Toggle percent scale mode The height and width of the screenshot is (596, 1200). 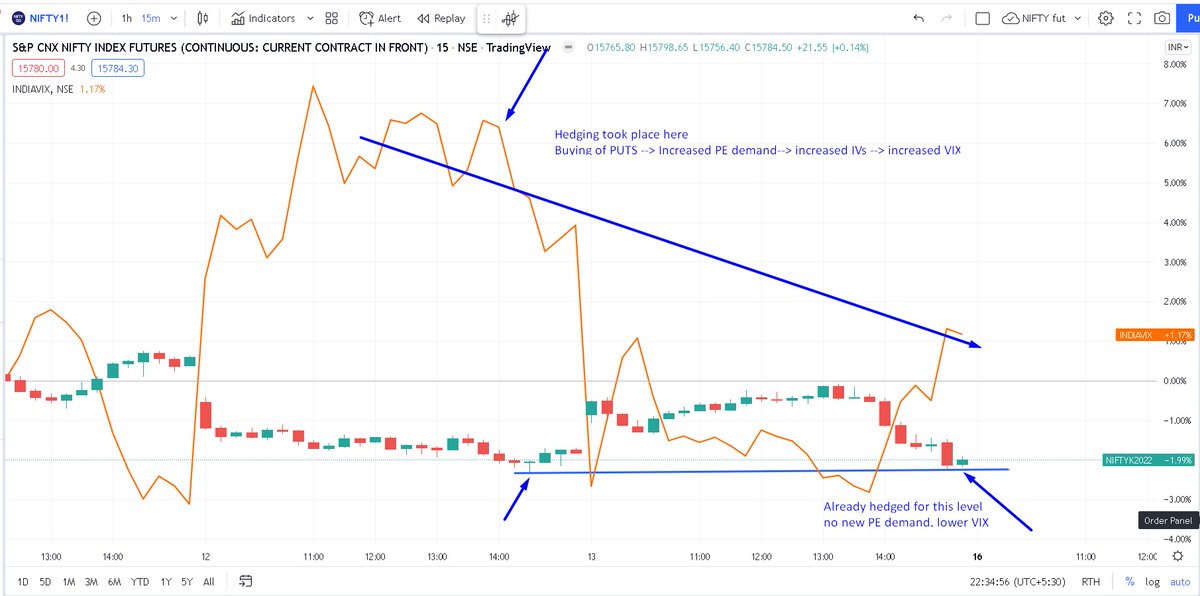click(x=1129, y=581)
